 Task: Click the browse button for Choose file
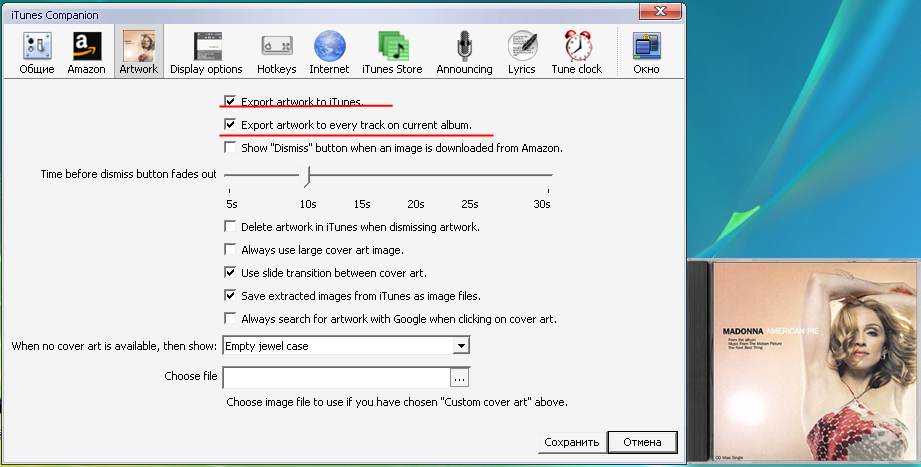click(459, 378)
